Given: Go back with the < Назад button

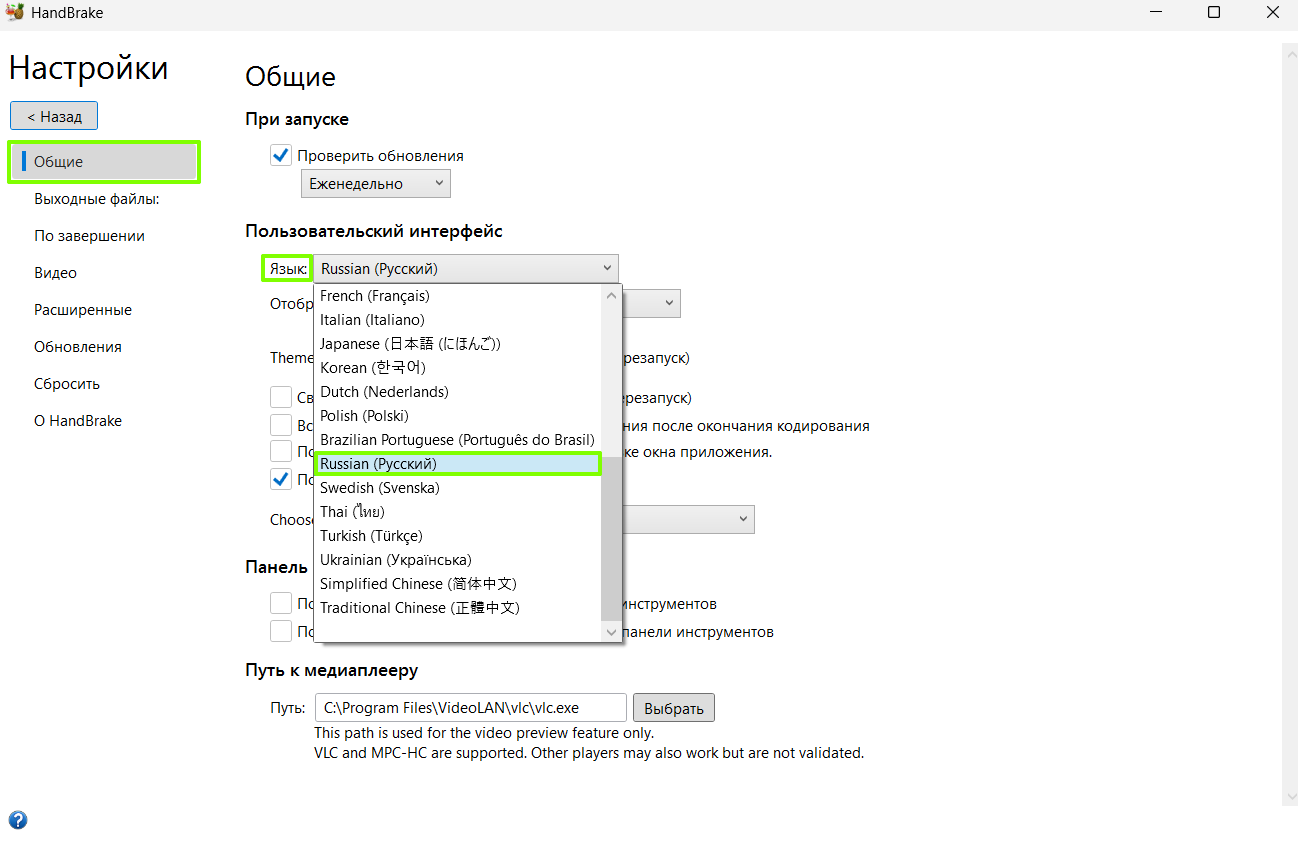Looking at the screenshot, I should [x=54, y=116].
